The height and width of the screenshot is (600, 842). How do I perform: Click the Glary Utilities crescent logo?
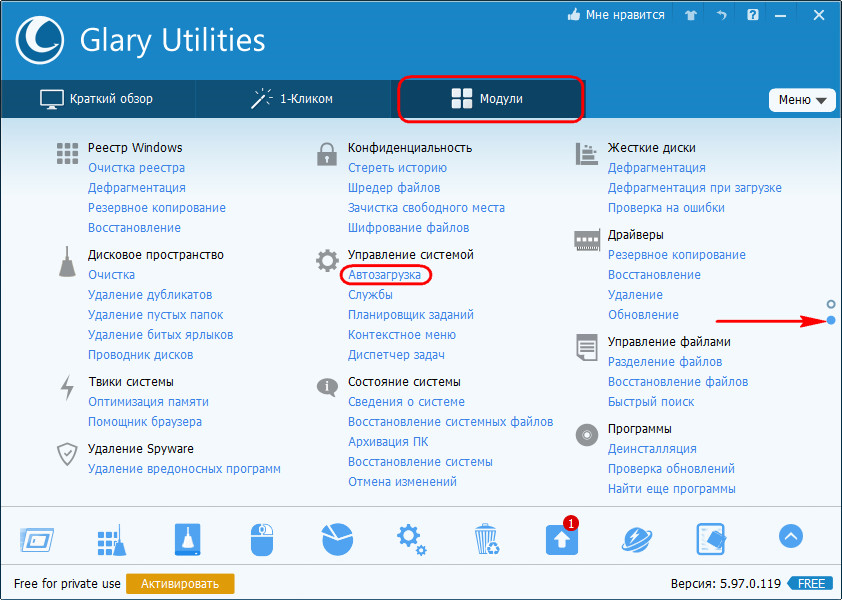click(x=40, y=40)
